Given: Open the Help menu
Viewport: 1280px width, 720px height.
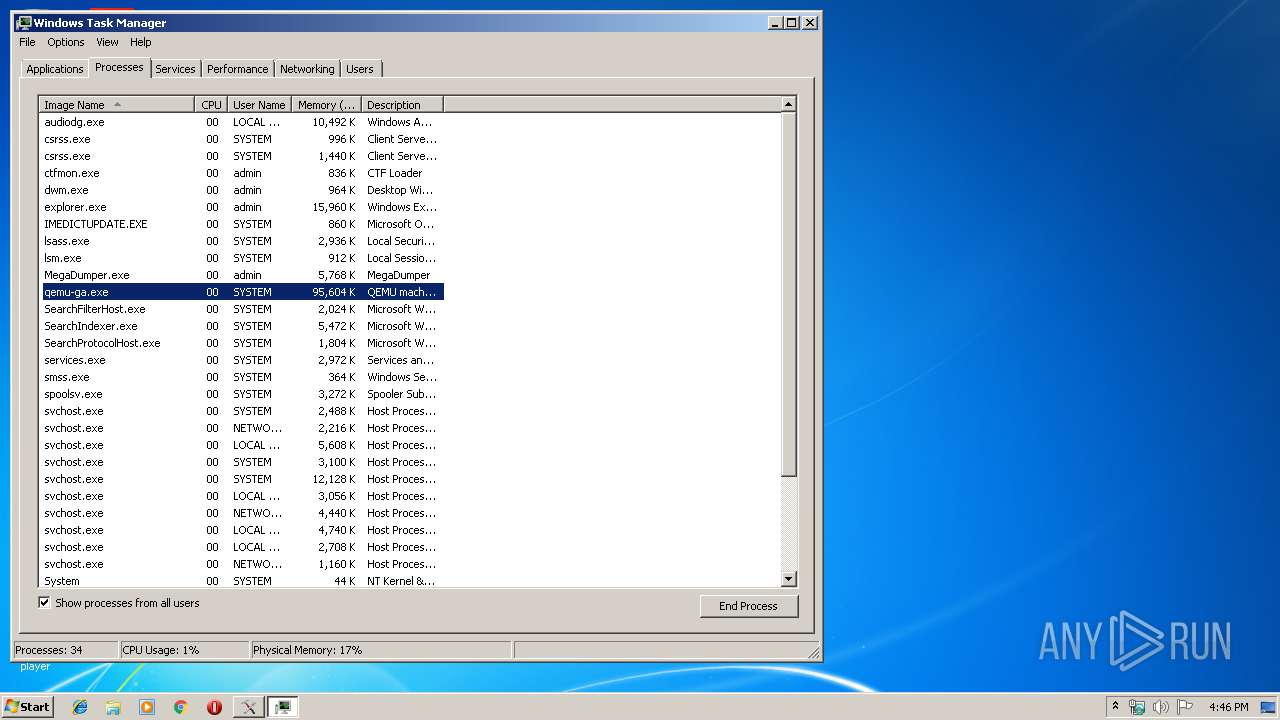Looking at the screenshot, I should pos(141,42).
